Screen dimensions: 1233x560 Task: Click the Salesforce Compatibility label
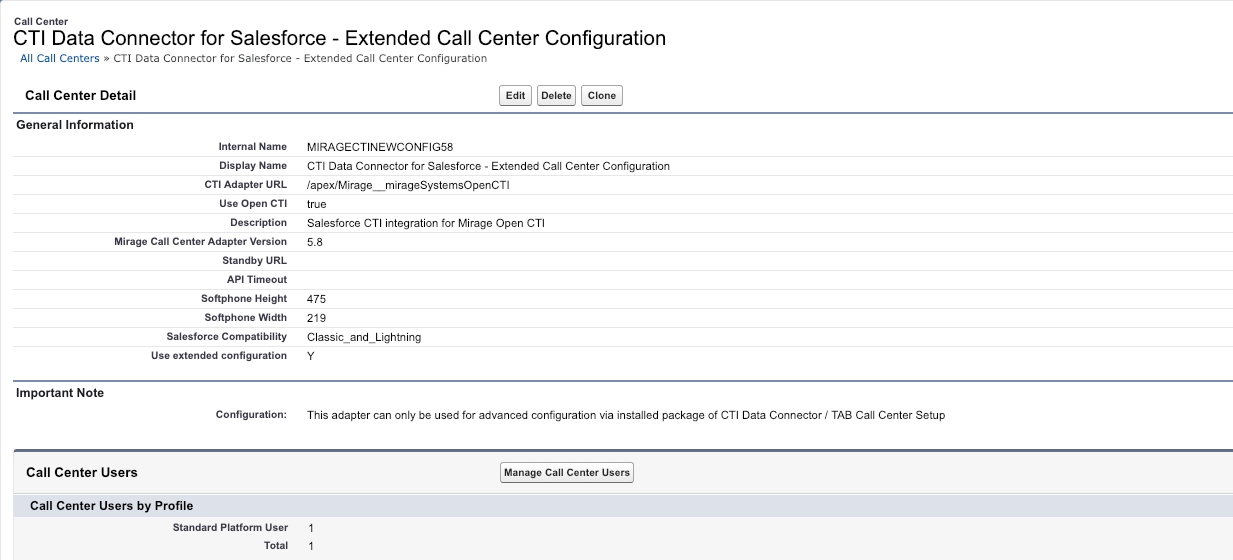227,337
